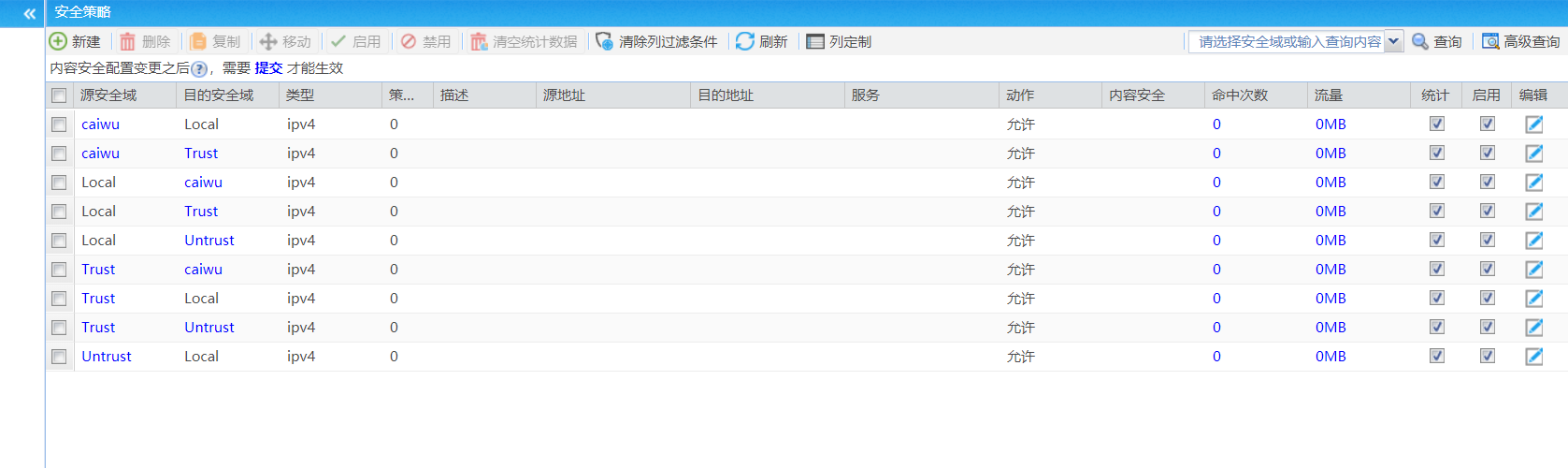Open destination caiwu link in Local row
1568x468 pixels.
click(203, 183)
